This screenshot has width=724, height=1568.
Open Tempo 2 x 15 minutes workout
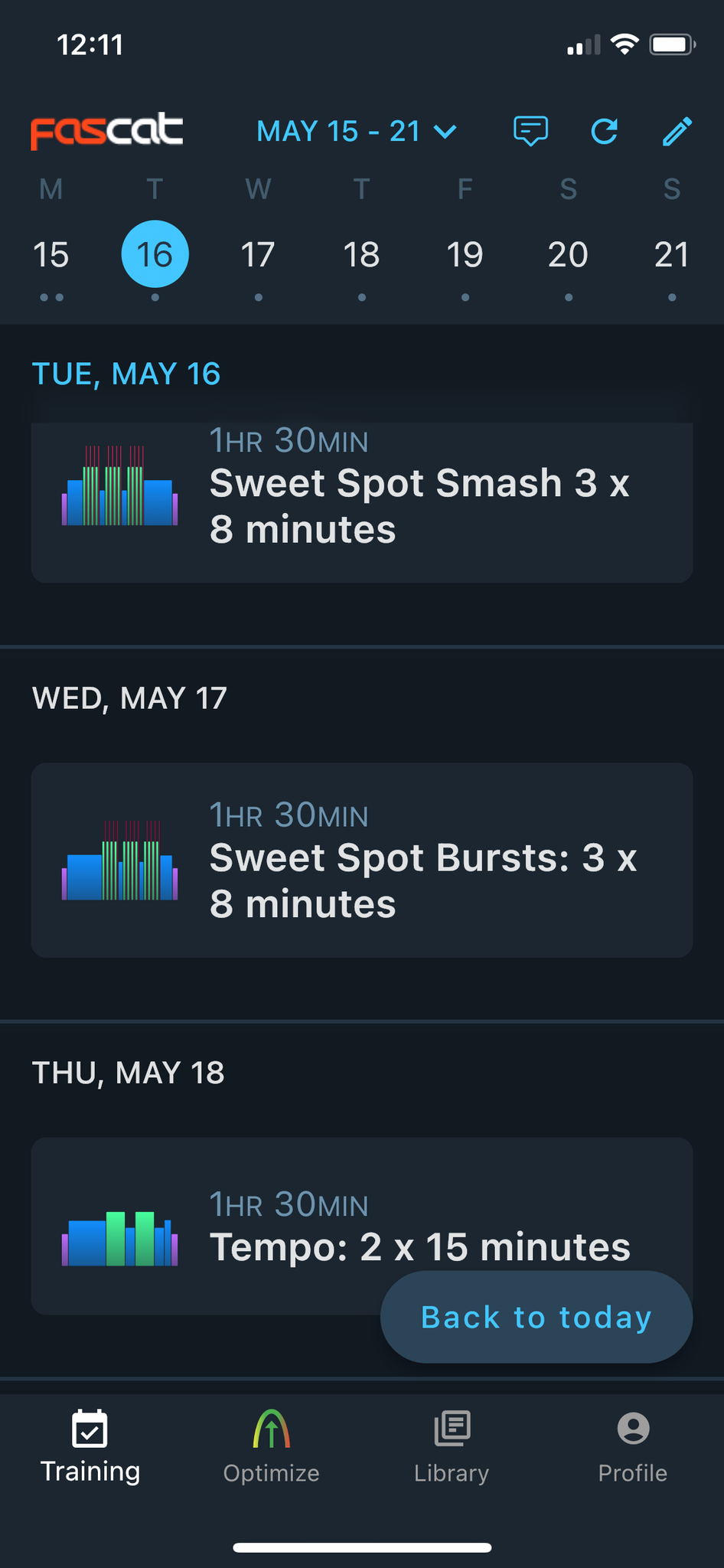pyautogui.click(x=362, y=1226)
